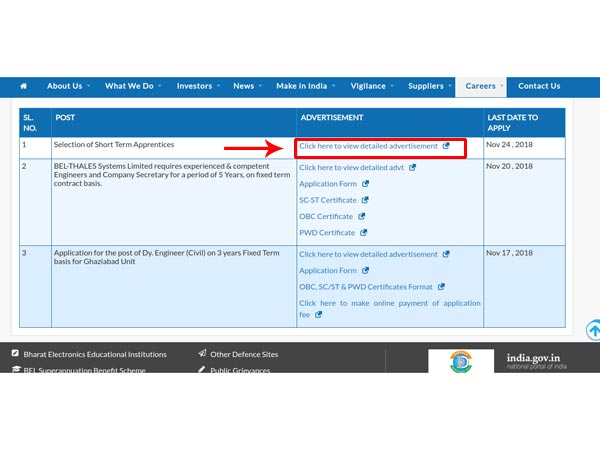Expand the Vigilance dropdown arrow
Image resolution: width=600 pixels, height=450 pixels.
(x=392, y=86)
